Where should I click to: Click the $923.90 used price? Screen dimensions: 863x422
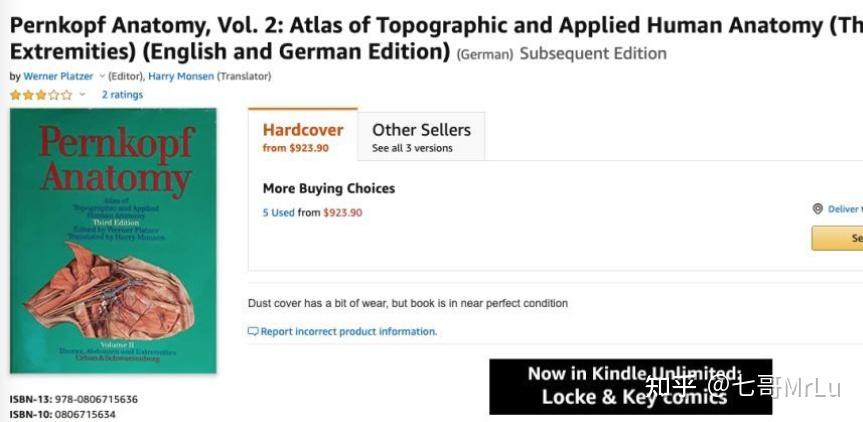(x=342, y=213)
